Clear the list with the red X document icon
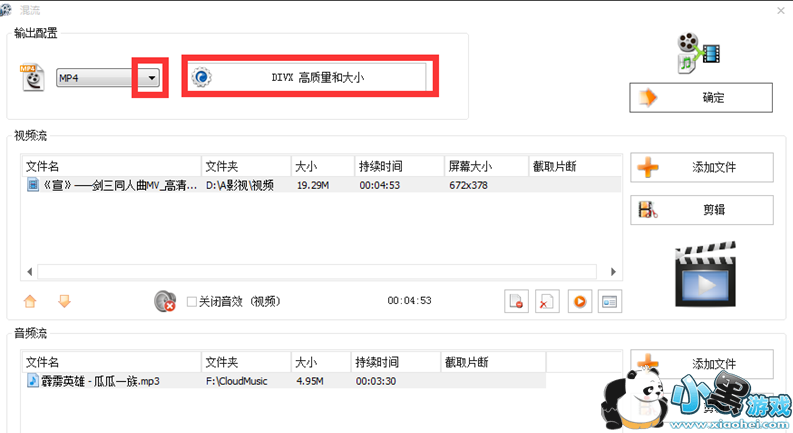Screen dimensions: 793x433 pos(547,301)
